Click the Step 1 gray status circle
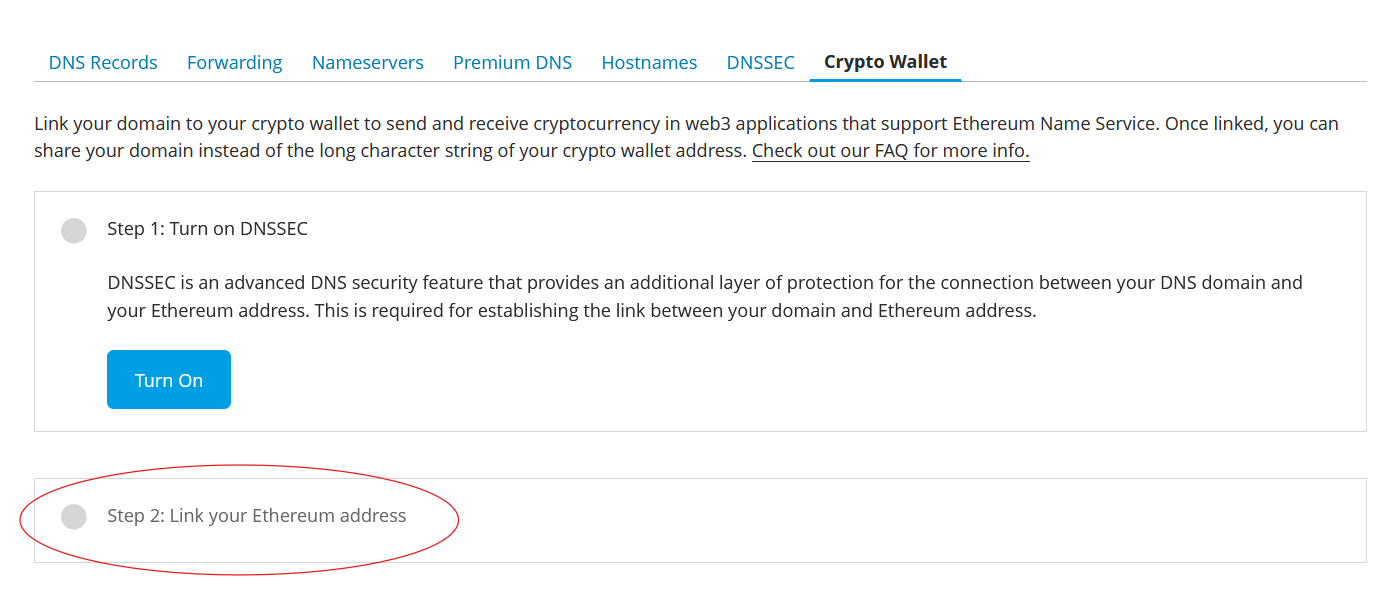Image resolution: width=1386 pixels, height=593 pixels. pos(74,230)
